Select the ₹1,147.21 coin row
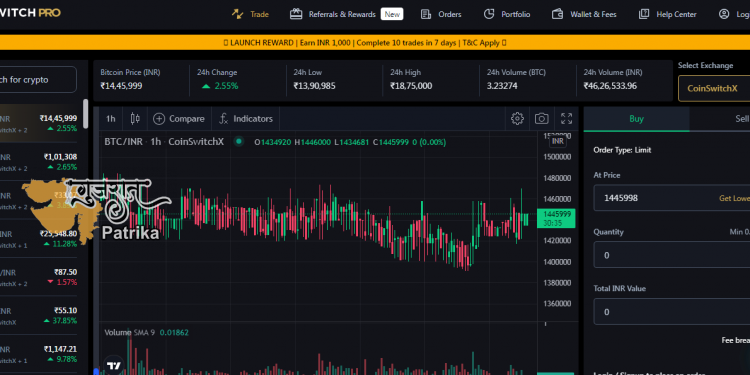Image resolution: width=750 pixels, height=375 pixels. [38, 354]
